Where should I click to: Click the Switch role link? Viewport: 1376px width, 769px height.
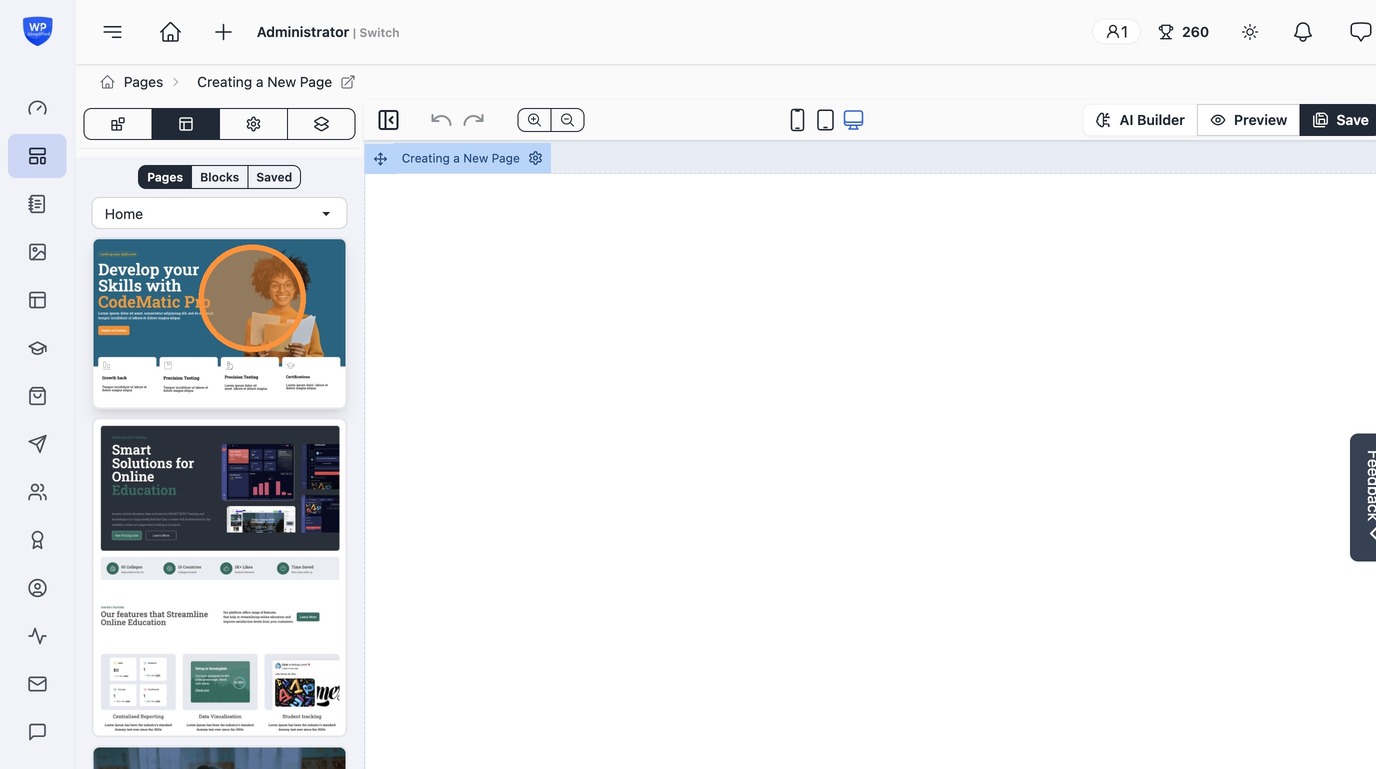coord(380,33)
